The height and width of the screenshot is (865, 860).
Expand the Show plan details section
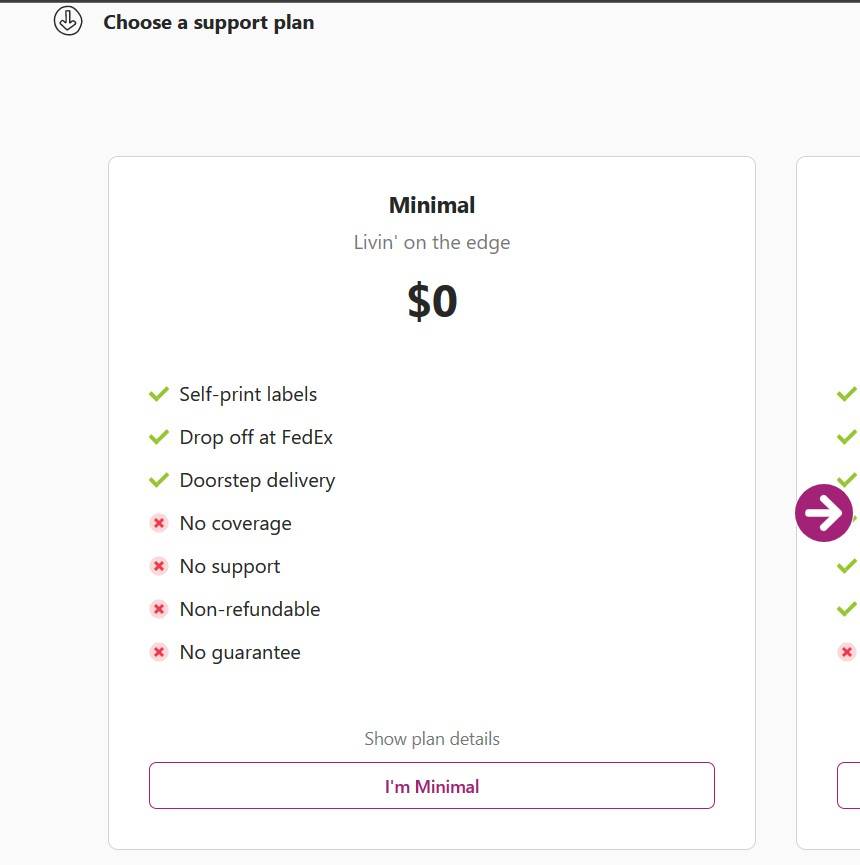431,738
